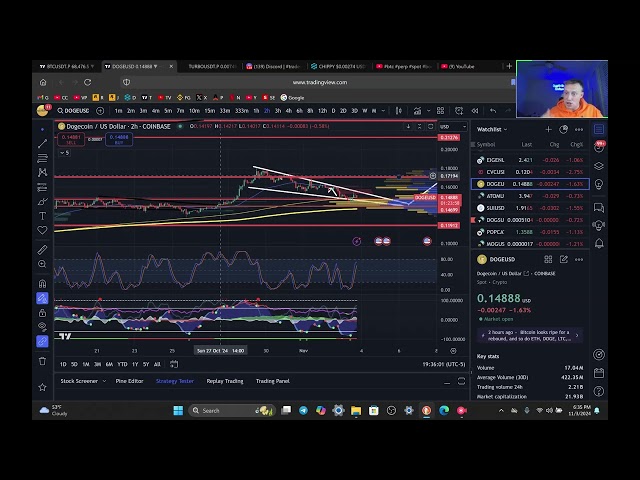The width and height of the screenshot is (640, 480).
Task: Open the Stock Screener tab
Action: pyautogui.click(x=79, y=381)
